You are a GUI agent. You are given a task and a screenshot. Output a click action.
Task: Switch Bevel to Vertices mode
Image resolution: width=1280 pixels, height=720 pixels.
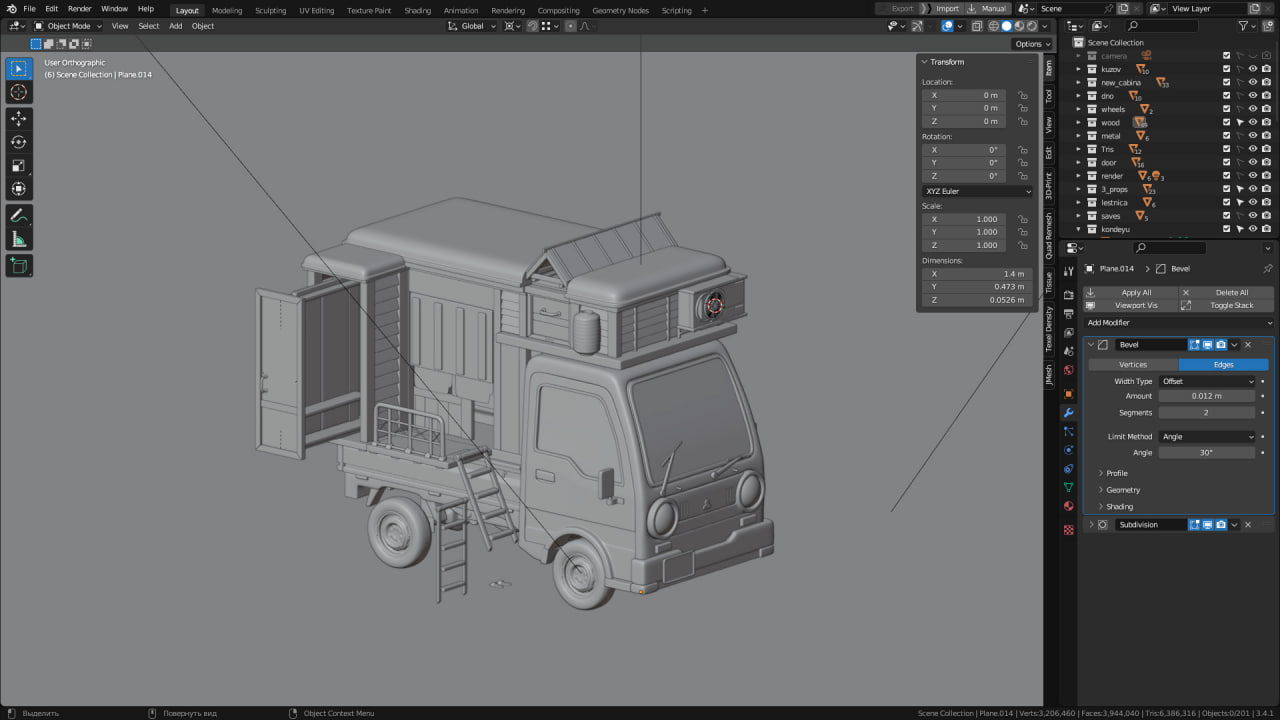1133,365
